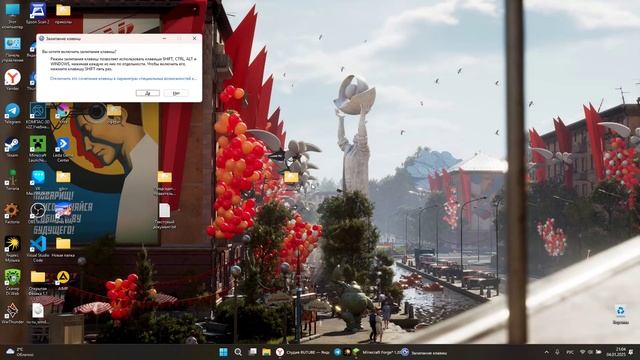Launch Яндекс Музыка from the desktop

pos(12,248)
